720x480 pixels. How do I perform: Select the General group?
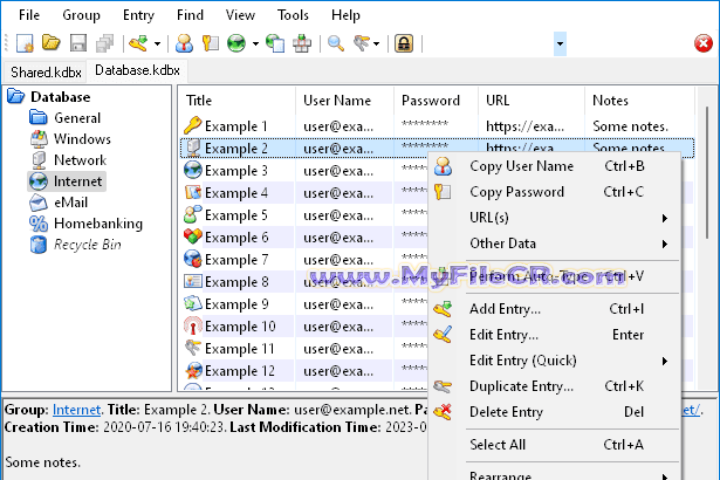[77, 118]
